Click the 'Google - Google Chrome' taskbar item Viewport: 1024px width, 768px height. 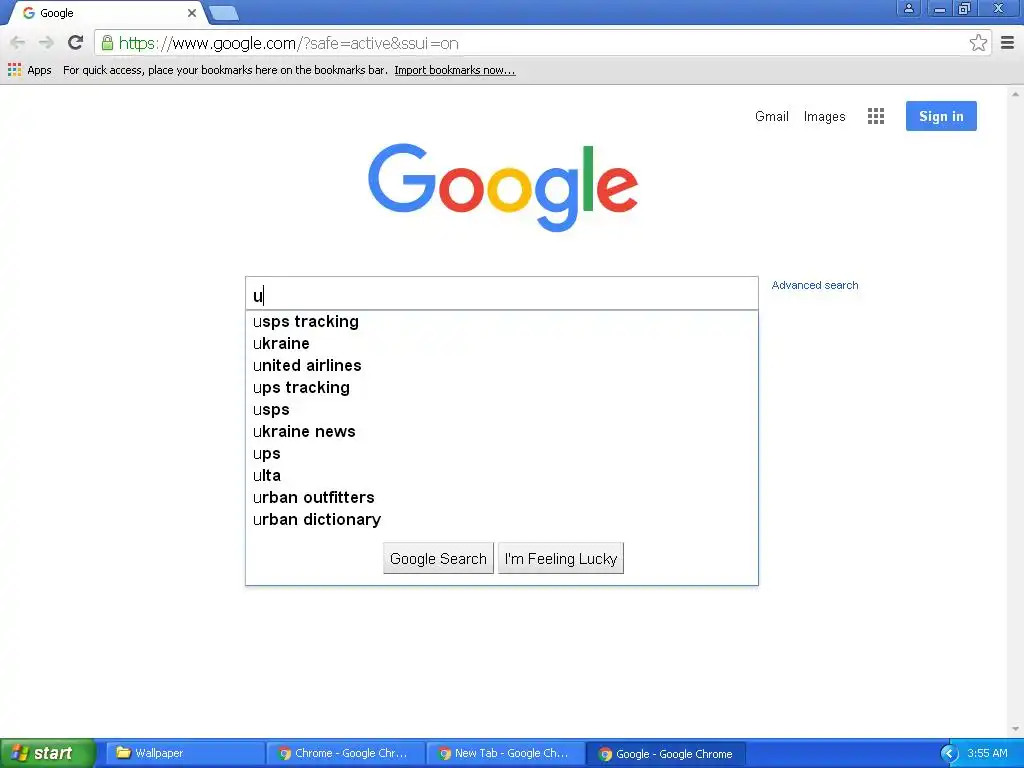pos(666,754)
